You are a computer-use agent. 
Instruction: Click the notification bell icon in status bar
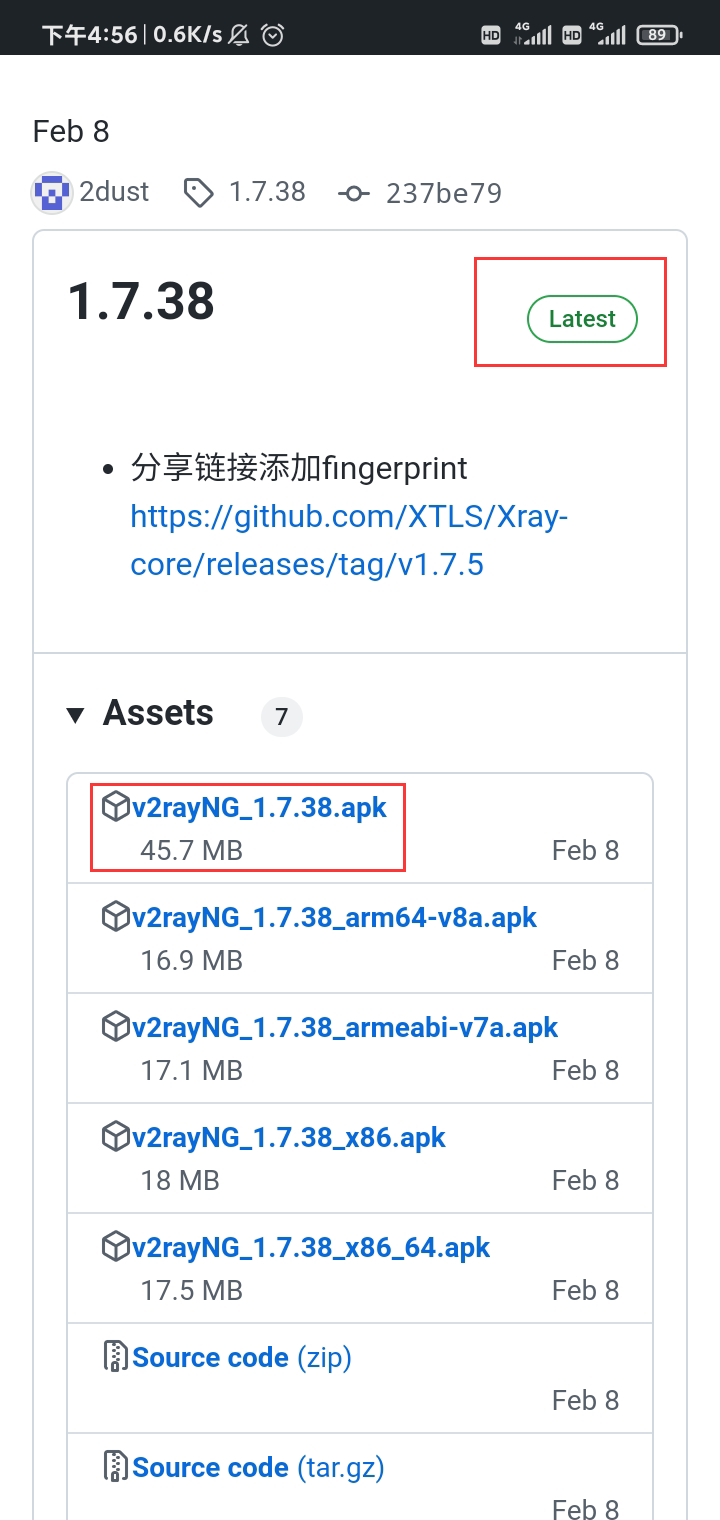[x=237, y=30]
